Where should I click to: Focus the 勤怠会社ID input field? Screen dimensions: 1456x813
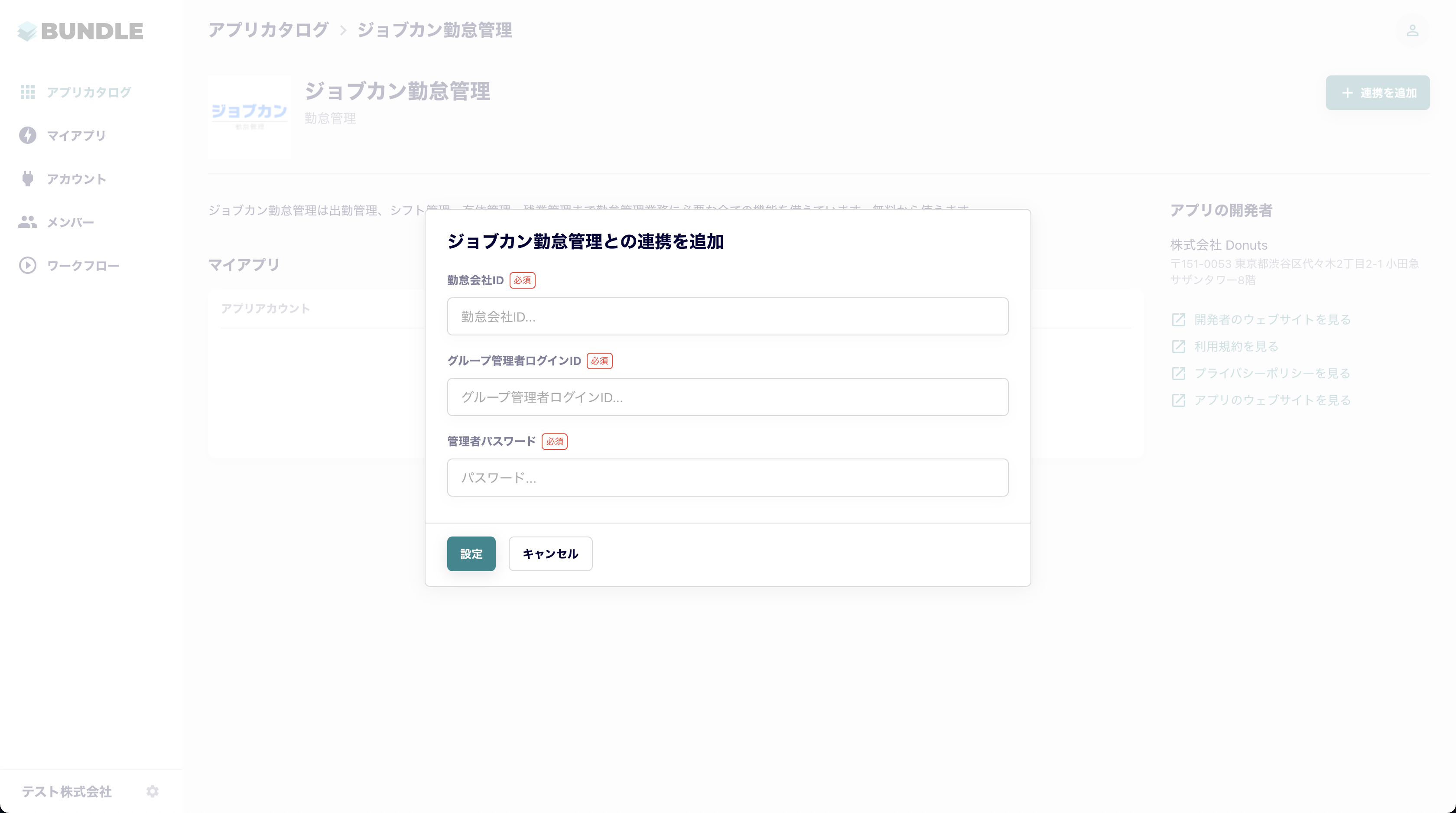point(728,317)
